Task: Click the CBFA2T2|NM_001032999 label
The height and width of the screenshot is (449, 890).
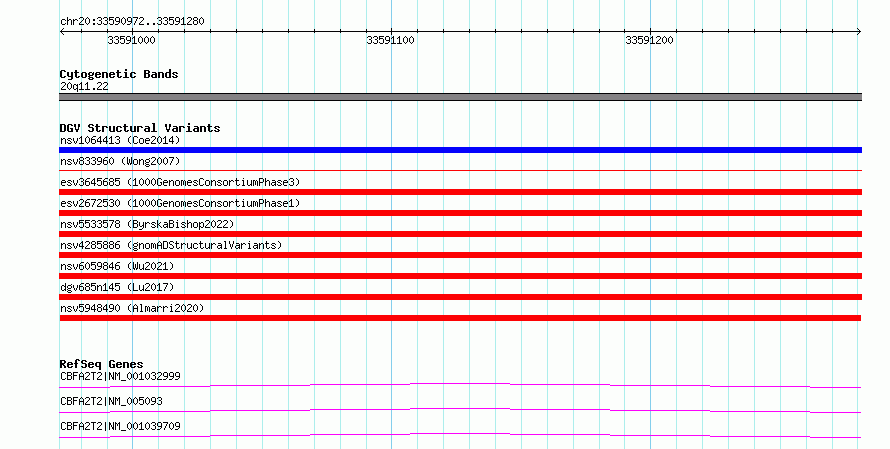Action: pos(120,376)
